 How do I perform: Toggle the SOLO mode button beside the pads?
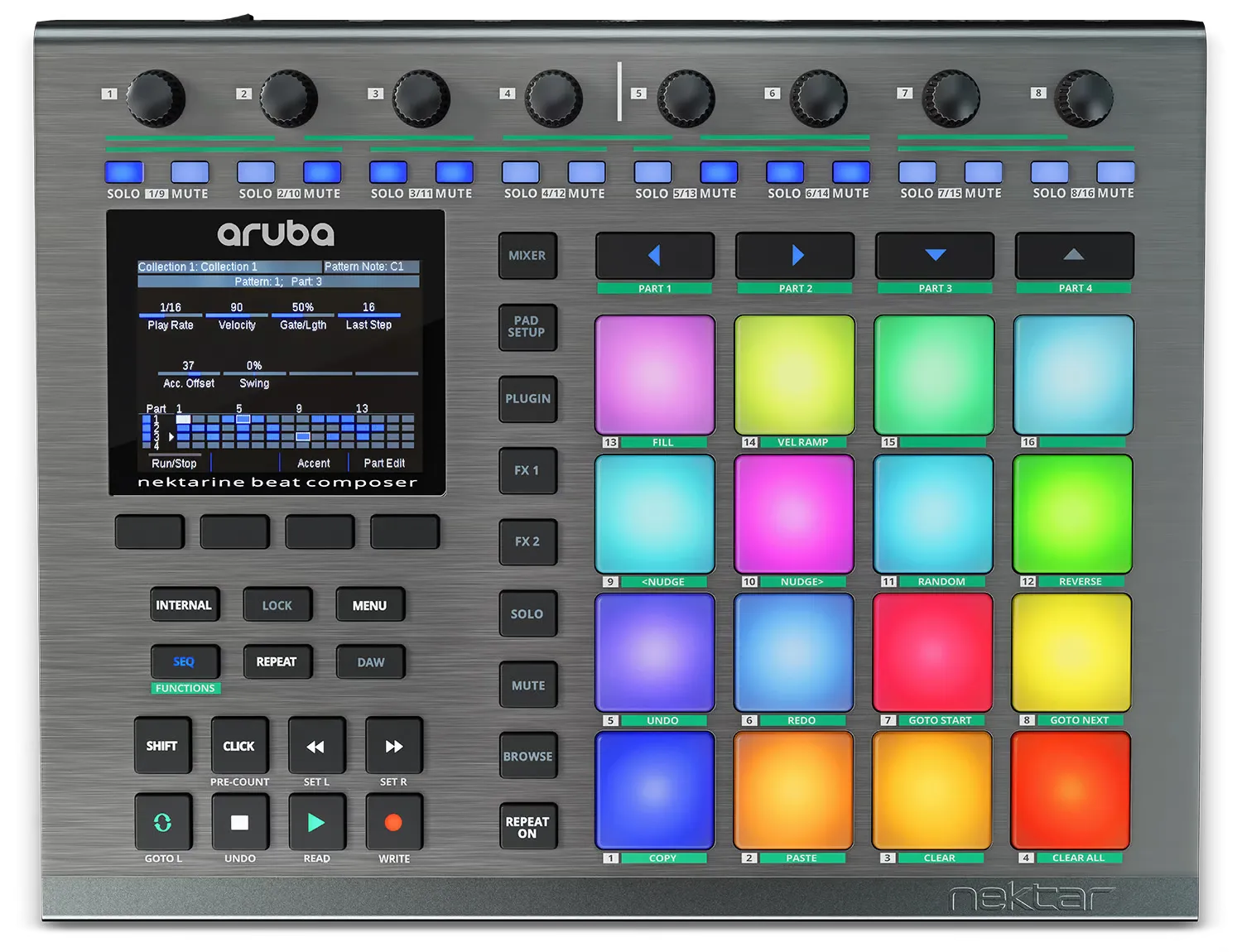pyautogui.click(x=527, y=613)
